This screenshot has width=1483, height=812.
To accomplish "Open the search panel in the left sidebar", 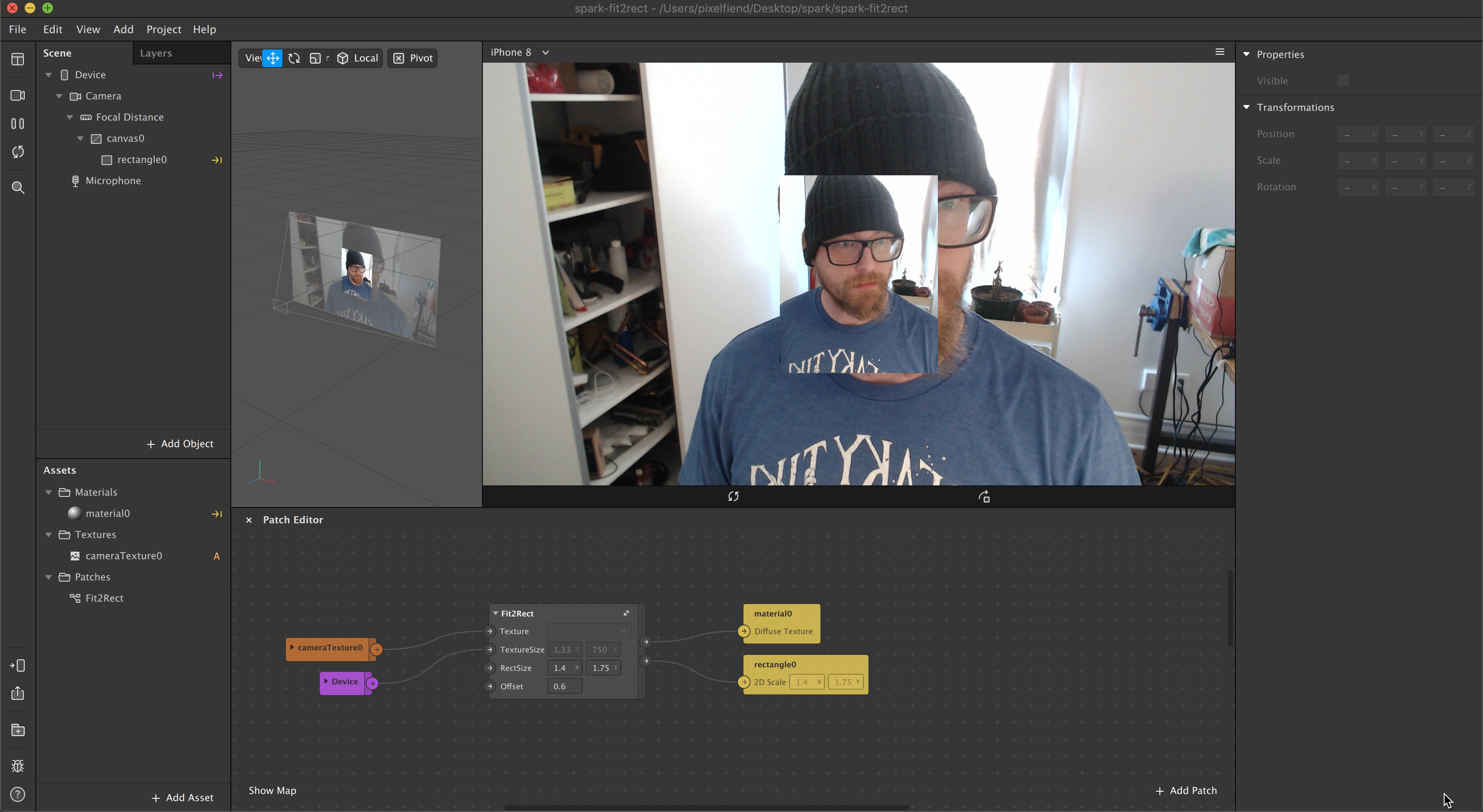I will click(x=18, y=187).
